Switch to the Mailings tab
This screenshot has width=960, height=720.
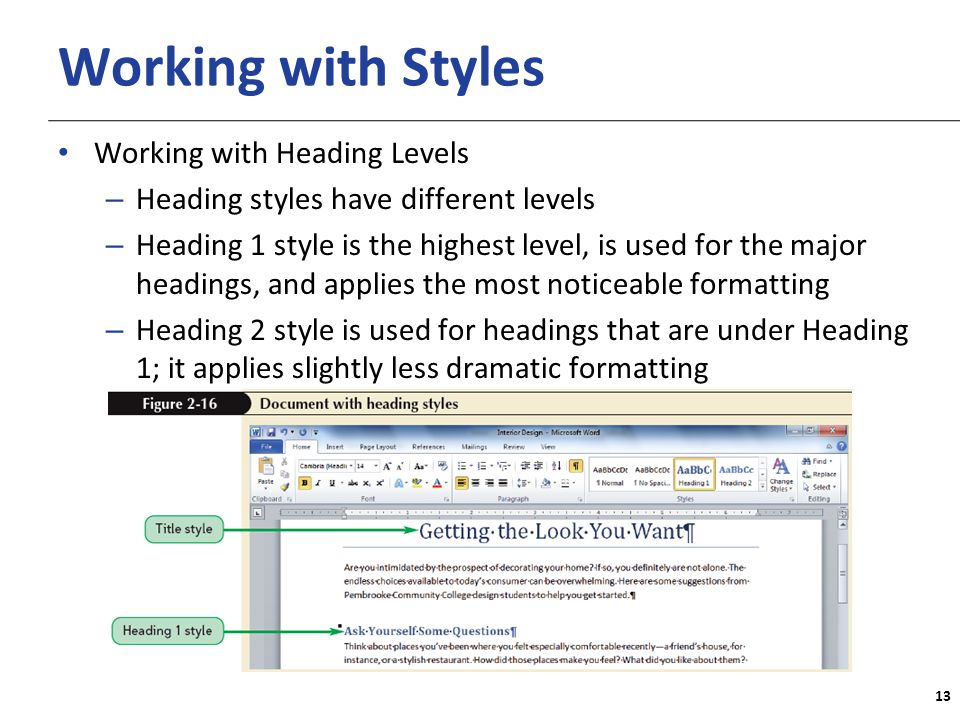click(474, 447)
